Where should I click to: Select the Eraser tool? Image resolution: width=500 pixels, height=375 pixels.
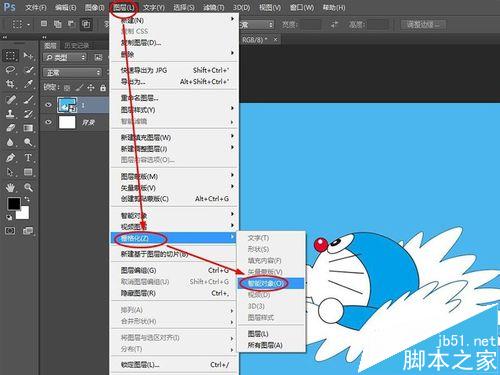tap(10, 128)
